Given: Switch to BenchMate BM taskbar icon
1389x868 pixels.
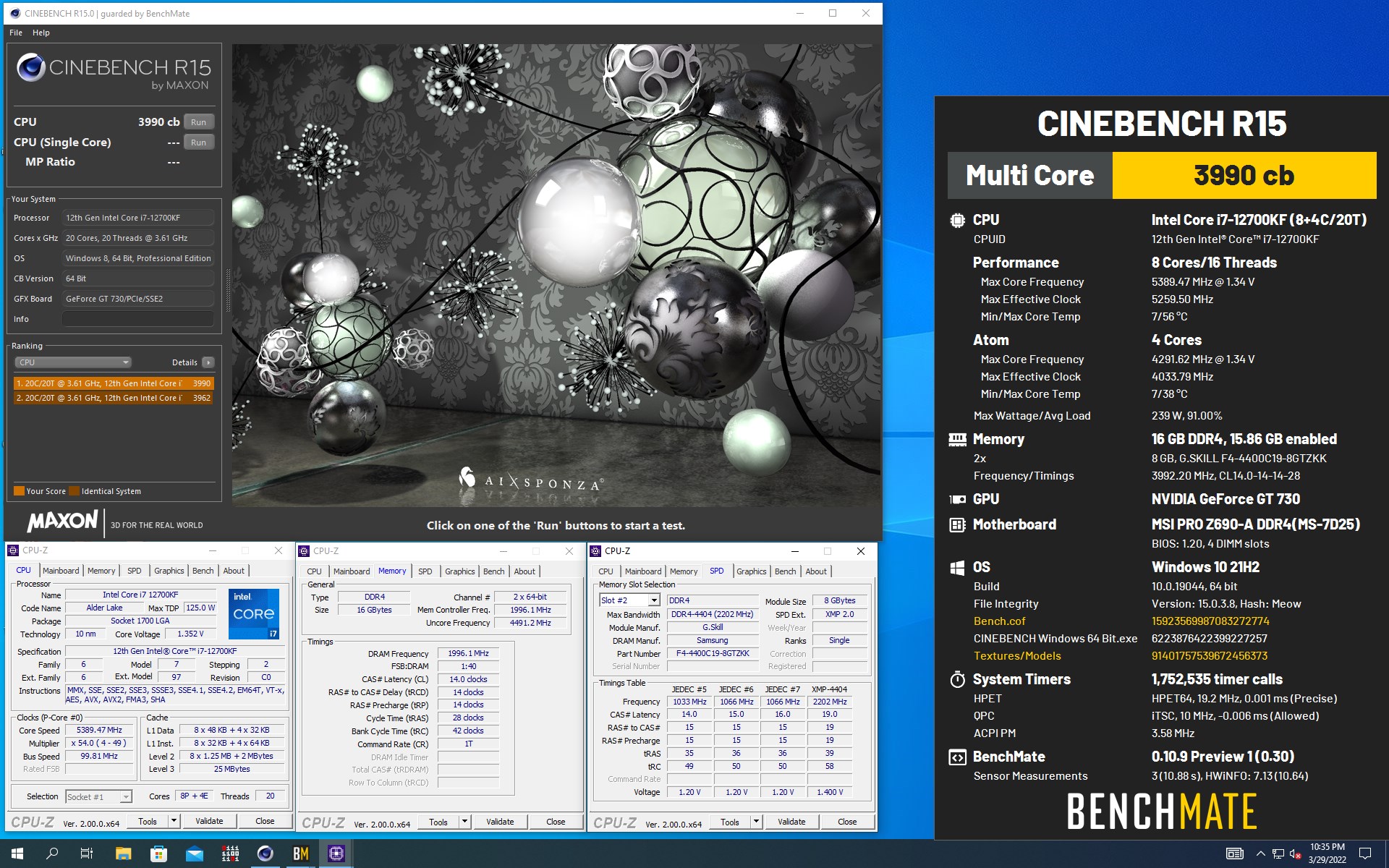Looking at the screenshot, I should click(x=301, y=854).
